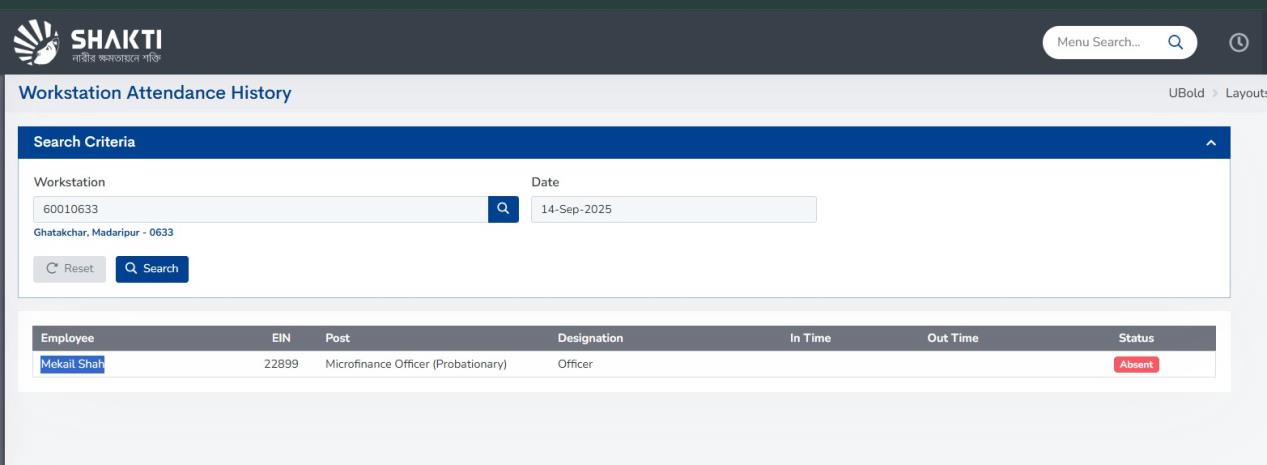
Task: Click the Status column header
Action: click(1136, 338)
